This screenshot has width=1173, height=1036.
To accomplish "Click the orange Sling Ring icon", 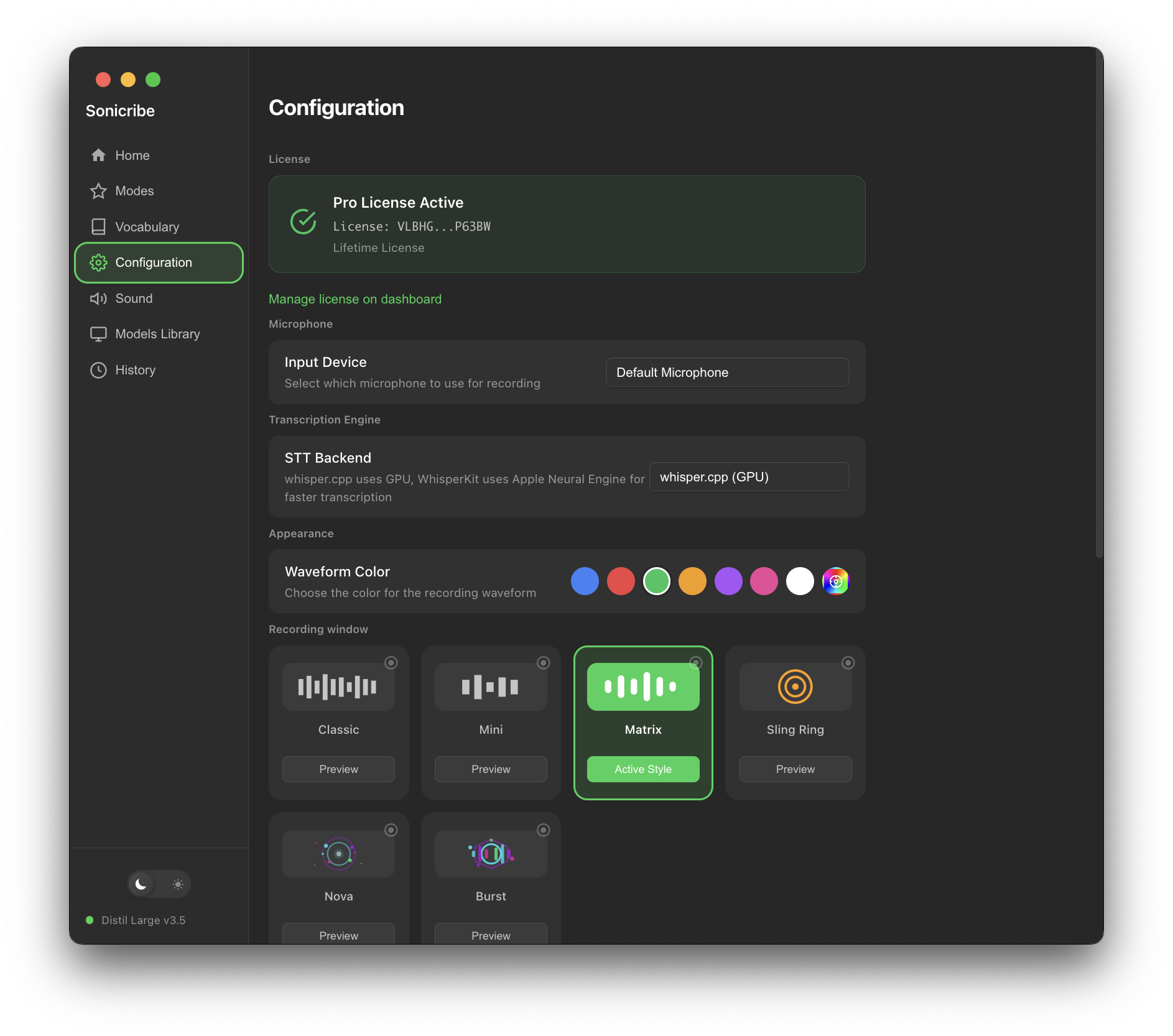I will [795, 687].
